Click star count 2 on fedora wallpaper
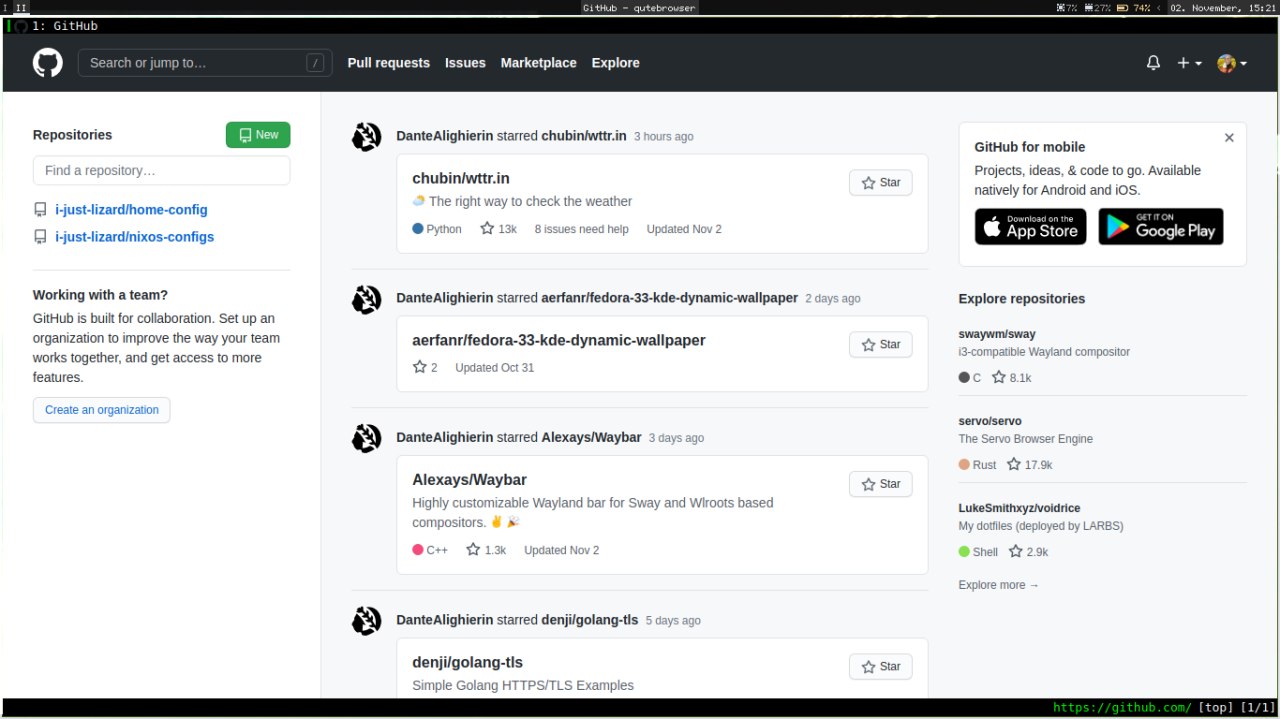This screenshot has height=719, width=1280. (x=425, y=367)
